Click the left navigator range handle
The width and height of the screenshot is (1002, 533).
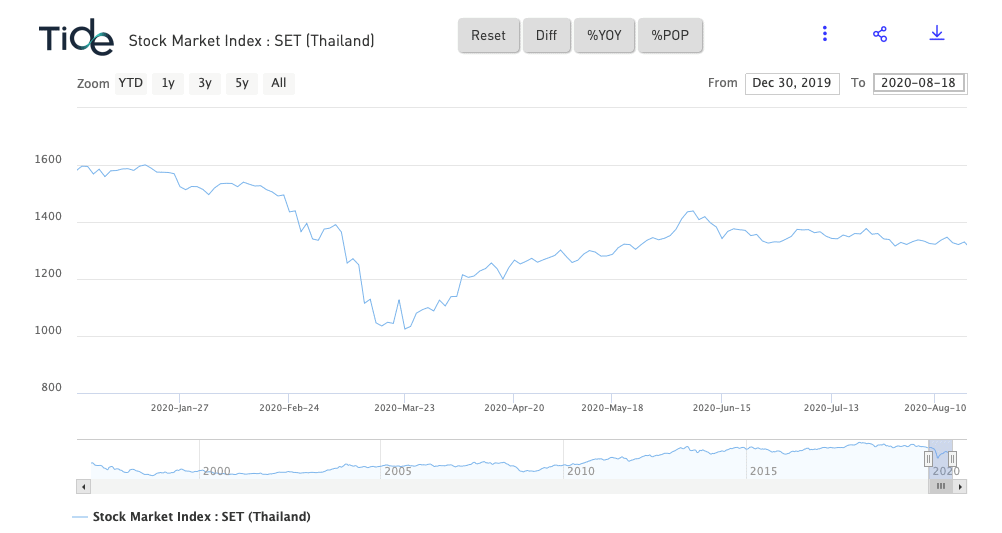[928, 459]
